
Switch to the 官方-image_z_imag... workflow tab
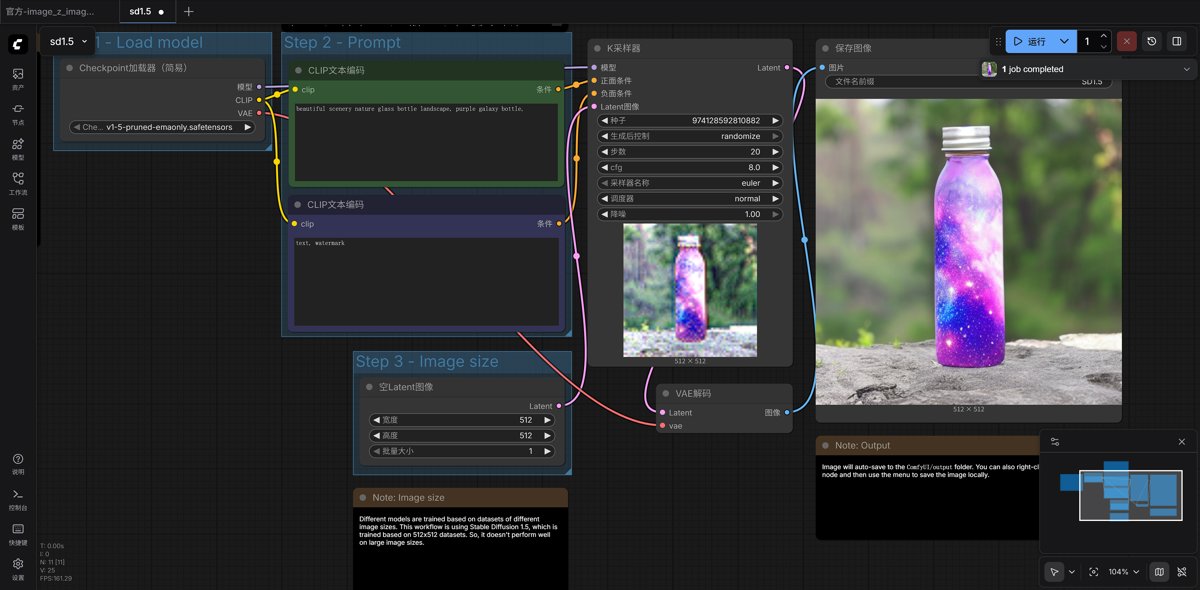click(50, 12)
